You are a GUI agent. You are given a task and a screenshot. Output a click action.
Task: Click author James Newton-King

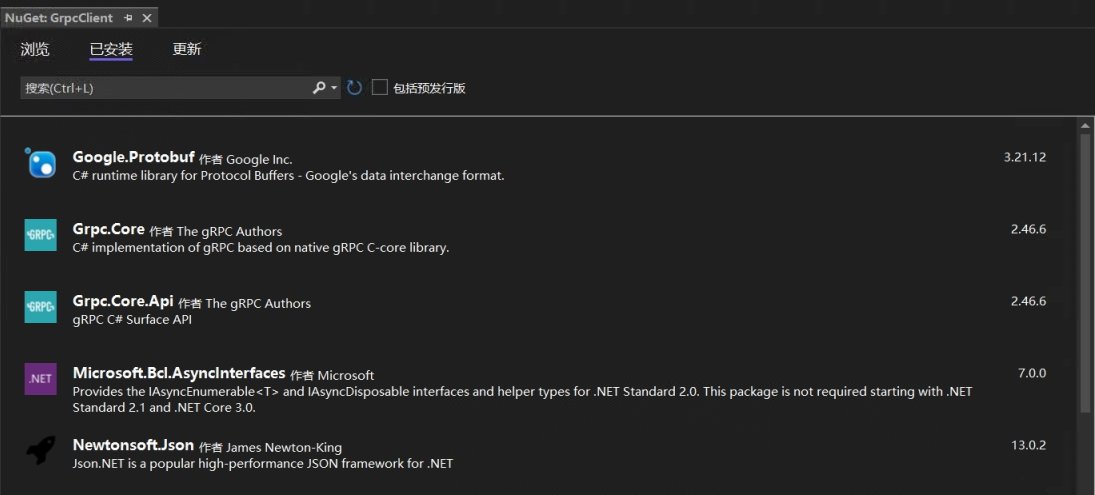coord(284,448)
